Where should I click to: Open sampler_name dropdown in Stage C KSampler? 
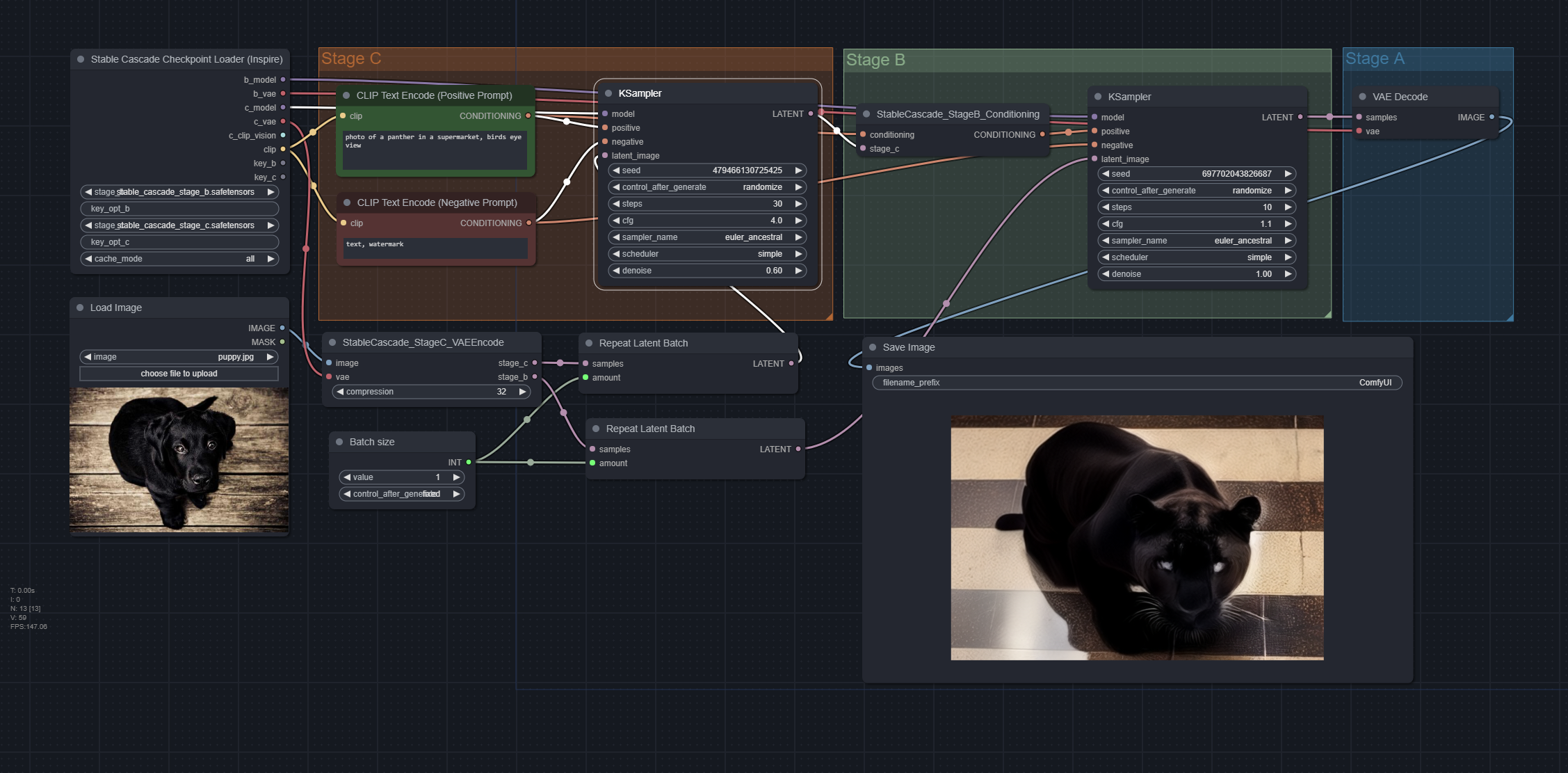click(x=707, y=237)
